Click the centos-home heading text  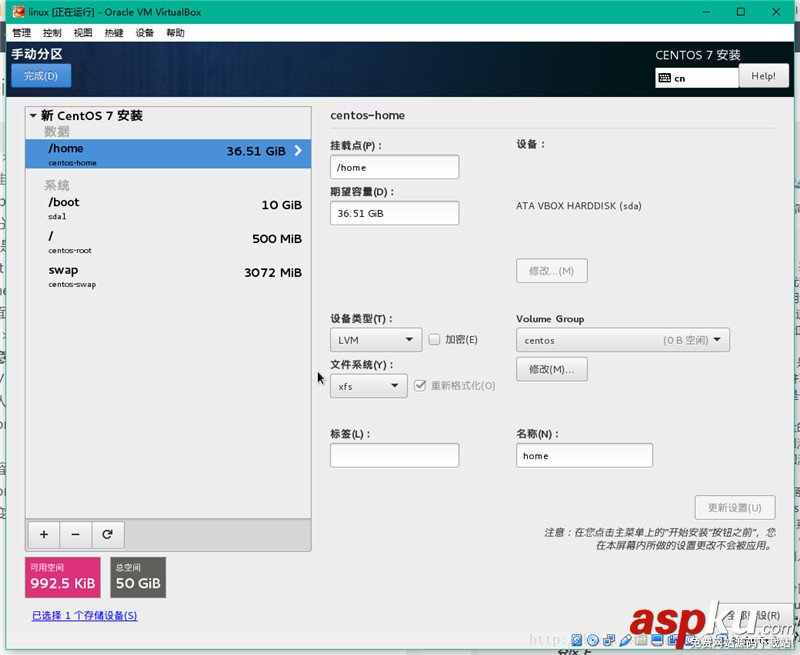(x=367, y=115)
